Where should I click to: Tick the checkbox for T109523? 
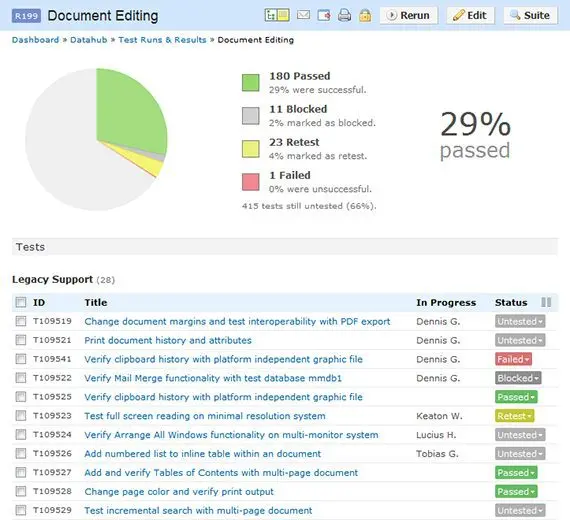coord(21,416)
